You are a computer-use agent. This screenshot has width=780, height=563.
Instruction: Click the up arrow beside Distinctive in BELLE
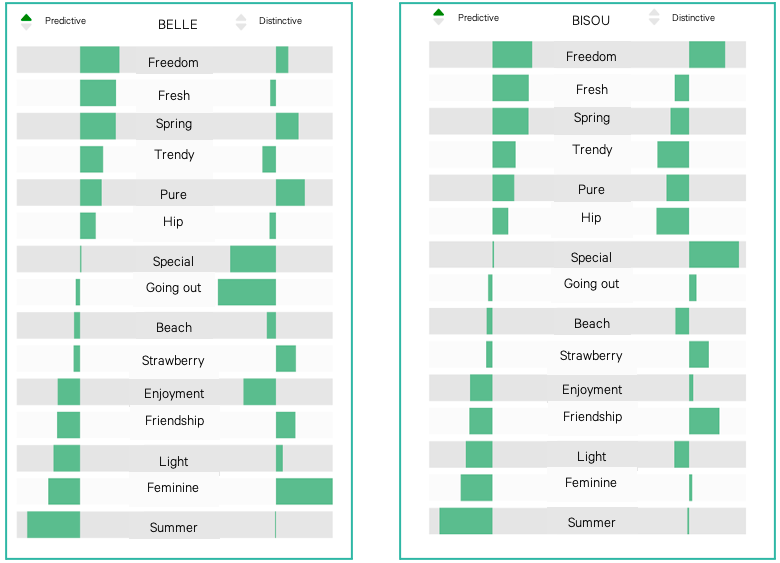point(241,16)
